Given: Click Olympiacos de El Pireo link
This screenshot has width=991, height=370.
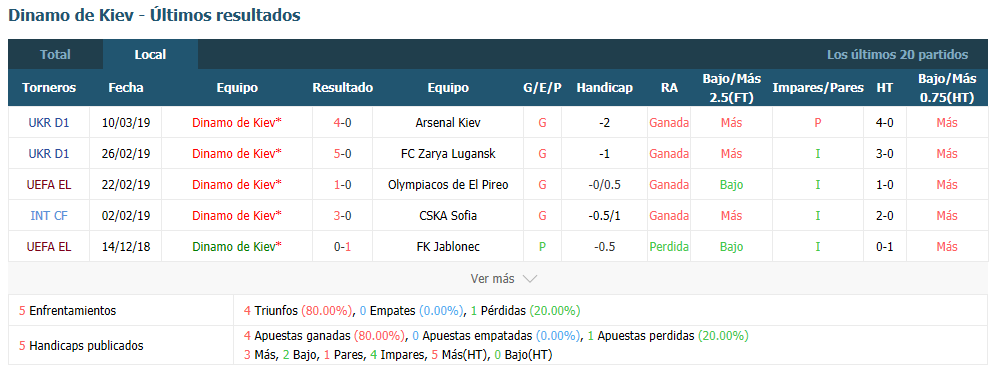Looking at the screenshot, I should pyautogui.click(x=449, y=185).
